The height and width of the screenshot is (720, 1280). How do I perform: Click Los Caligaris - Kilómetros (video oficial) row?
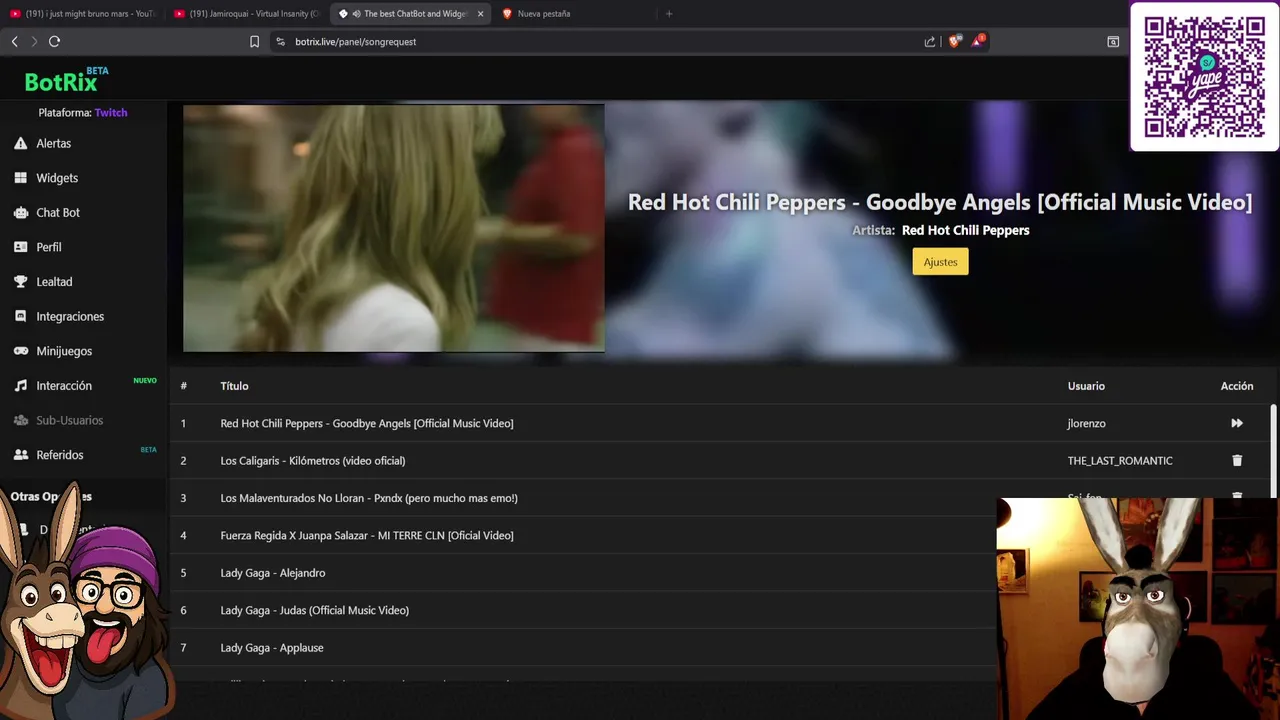pyautogui.click(x=720, y=461)
